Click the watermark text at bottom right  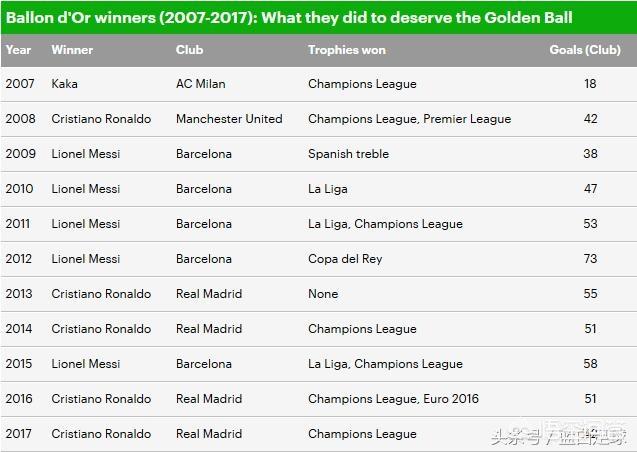point(559,436)
